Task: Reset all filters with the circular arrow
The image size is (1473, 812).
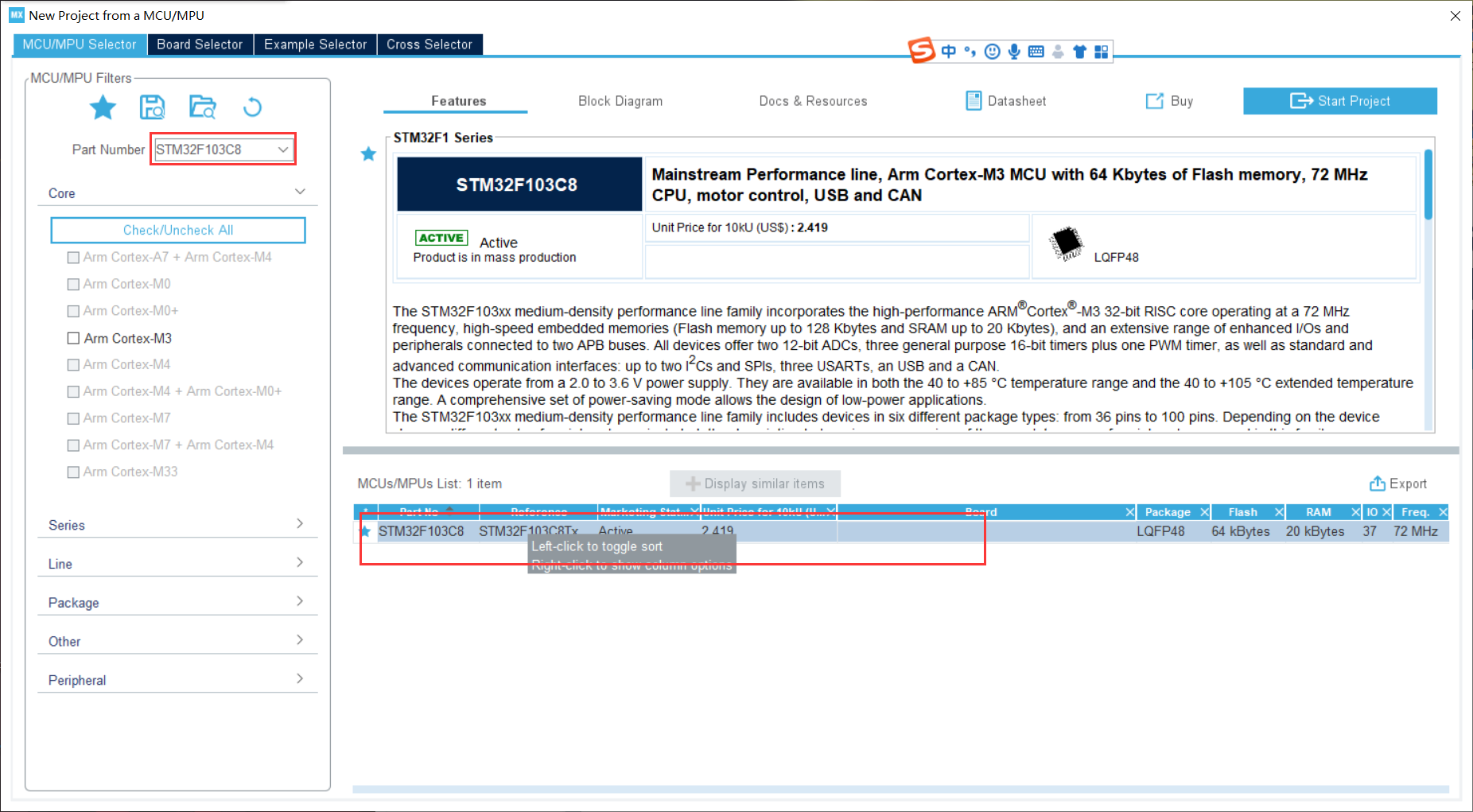Action: [x=252, y=107]
